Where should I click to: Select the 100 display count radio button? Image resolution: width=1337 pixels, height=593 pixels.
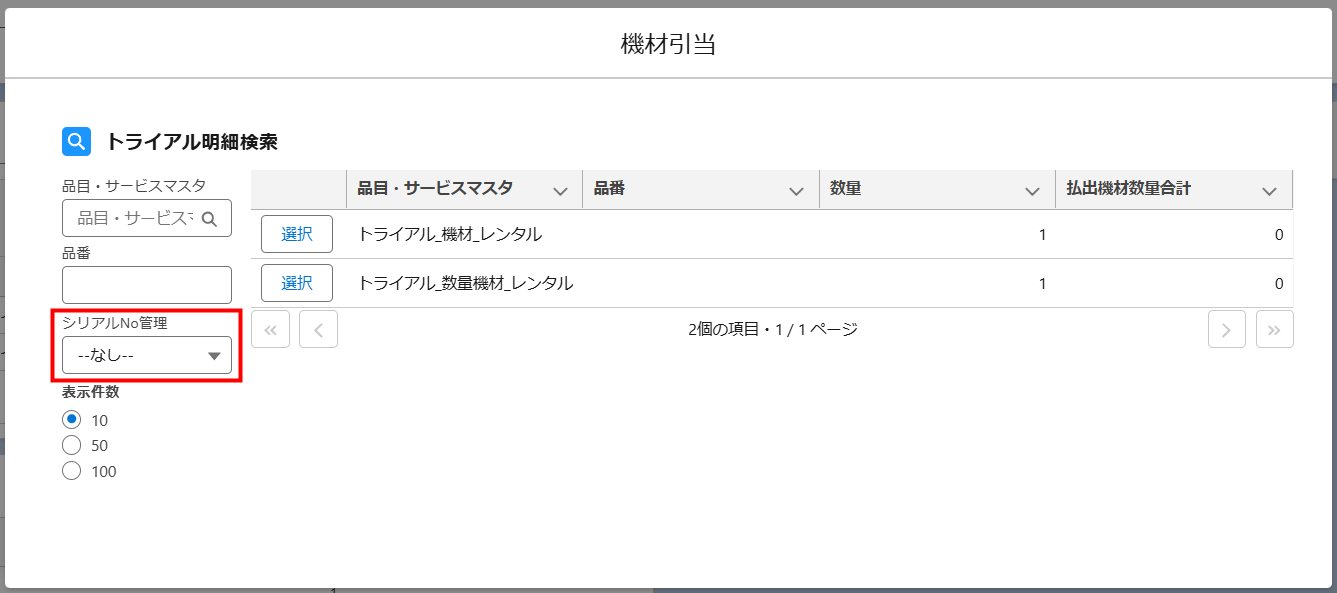pos(71,472)
